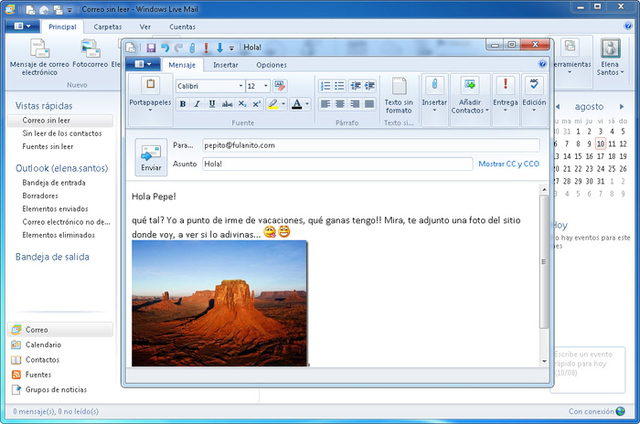The image size is (640, 424).
Task: Select the Mensaje tab in message window
Action: tap(182, 65)
